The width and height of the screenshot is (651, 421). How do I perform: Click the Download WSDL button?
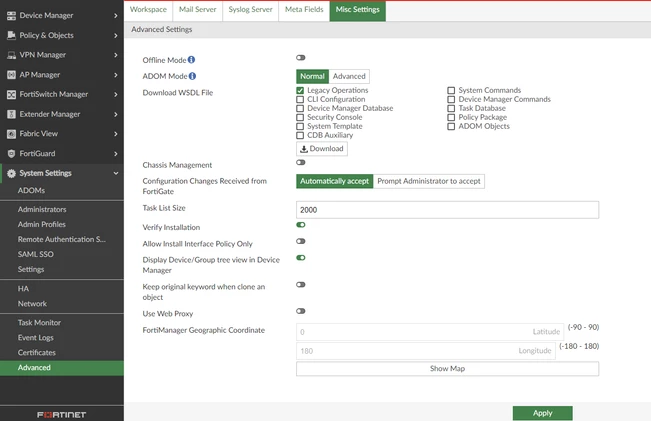coord(322,149)
